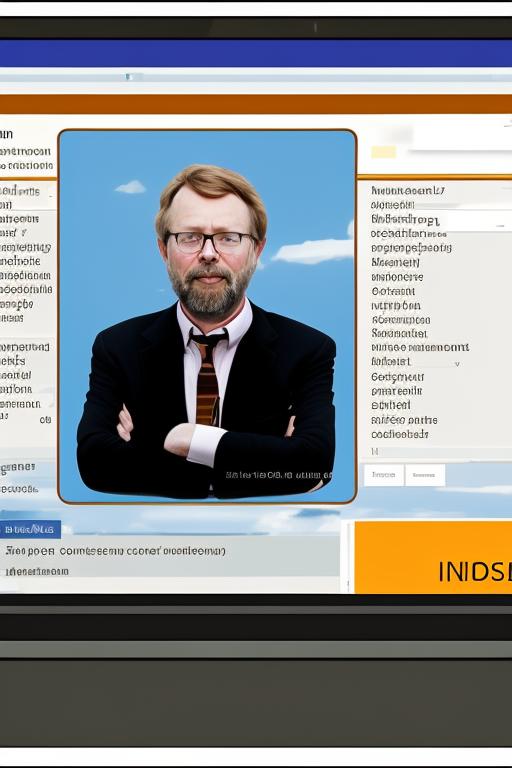This screenshot has width=512, height=768.
Task: Click the blue header bar at the top
Action: pos(256,53)
